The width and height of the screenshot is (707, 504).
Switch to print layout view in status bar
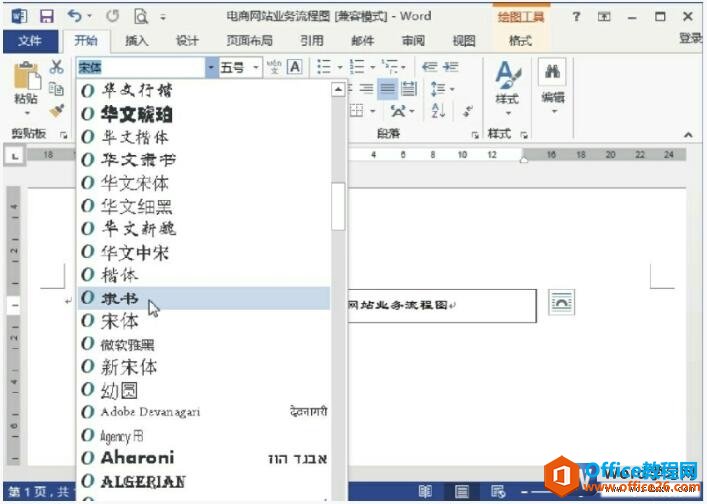462,491
